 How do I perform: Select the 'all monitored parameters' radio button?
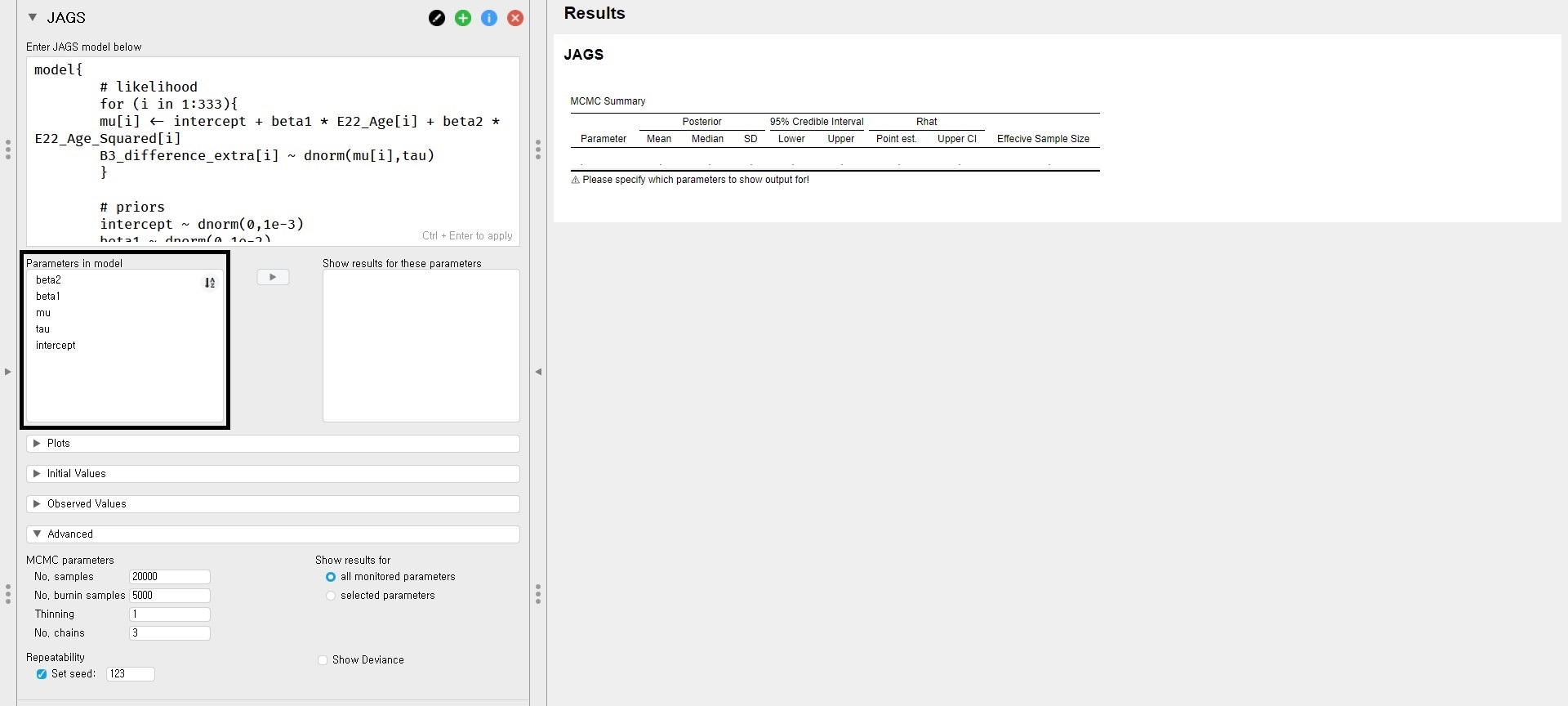[x=331, y=577]
